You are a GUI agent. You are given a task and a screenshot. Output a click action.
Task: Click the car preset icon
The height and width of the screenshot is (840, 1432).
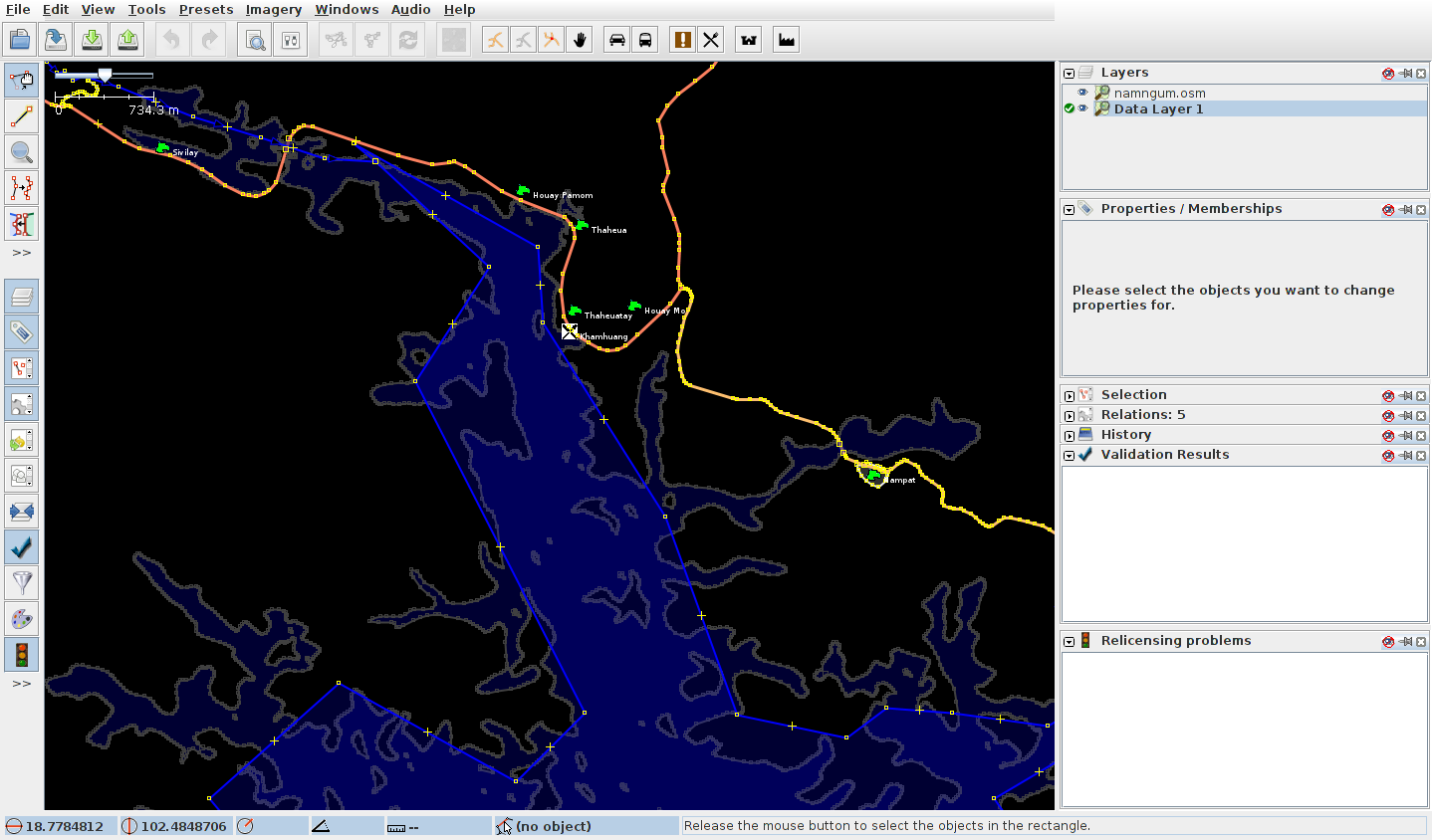coord(616,40)
